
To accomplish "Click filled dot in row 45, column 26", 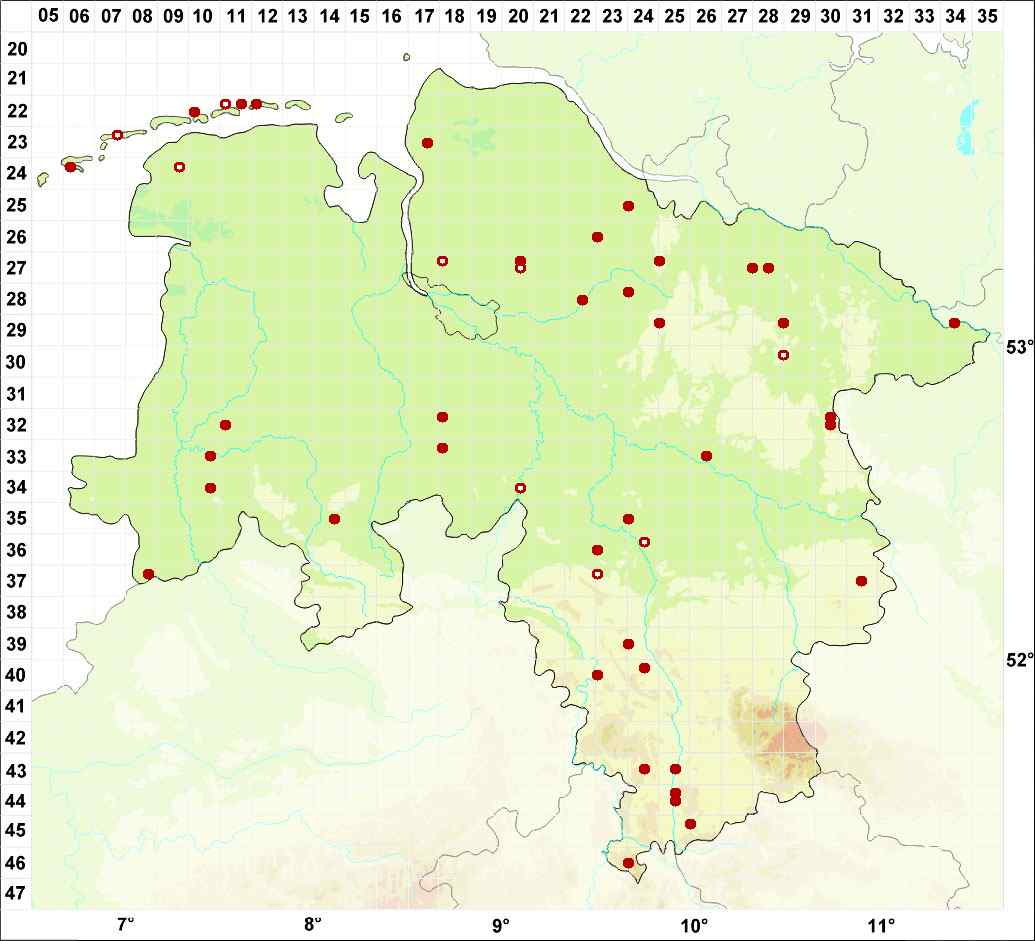I will 690,824.
